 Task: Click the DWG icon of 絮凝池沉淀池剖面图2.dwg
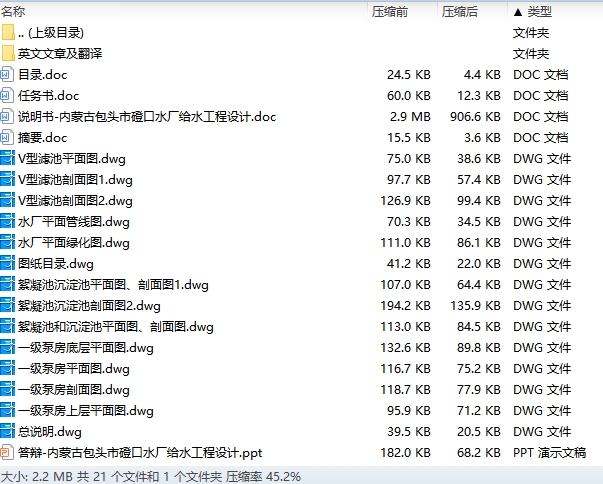pos(7,306)
